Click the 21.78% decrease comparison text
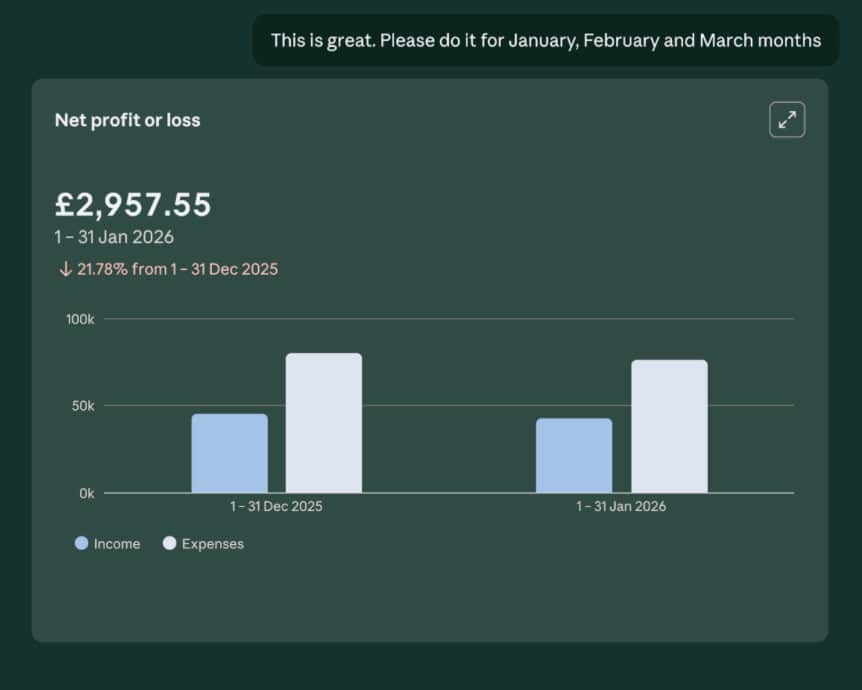Image resolution: width=862 pixels, height=690 pixels. 168,269
